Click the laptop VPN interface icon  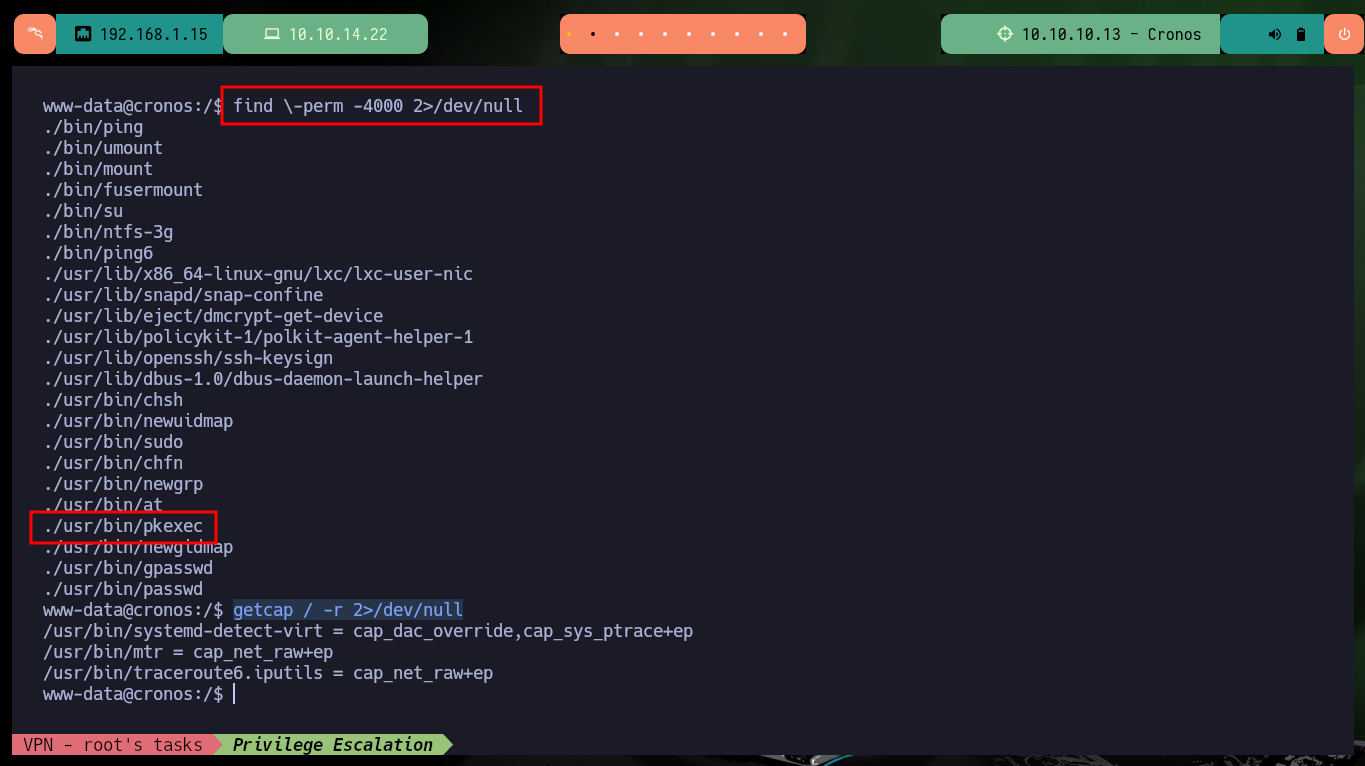click(272, 34)
